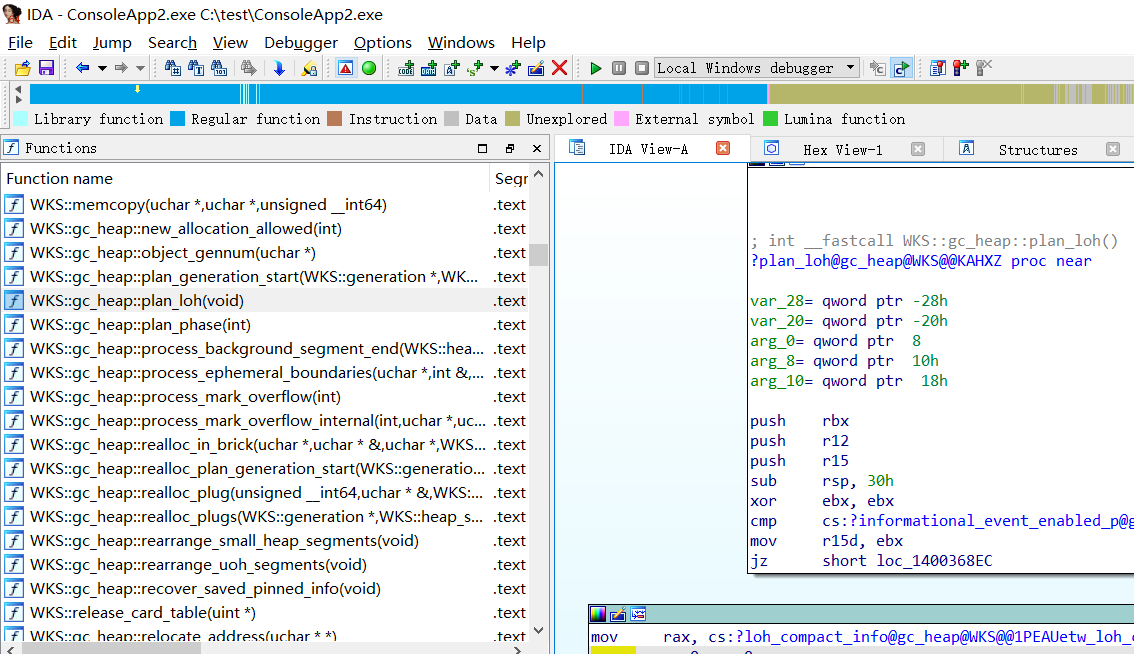This screenshot has width=1134, height=654.
Task: Select WKS::gc_heap::plan_phase(int) in Functions list
Action: coord(140,324)
